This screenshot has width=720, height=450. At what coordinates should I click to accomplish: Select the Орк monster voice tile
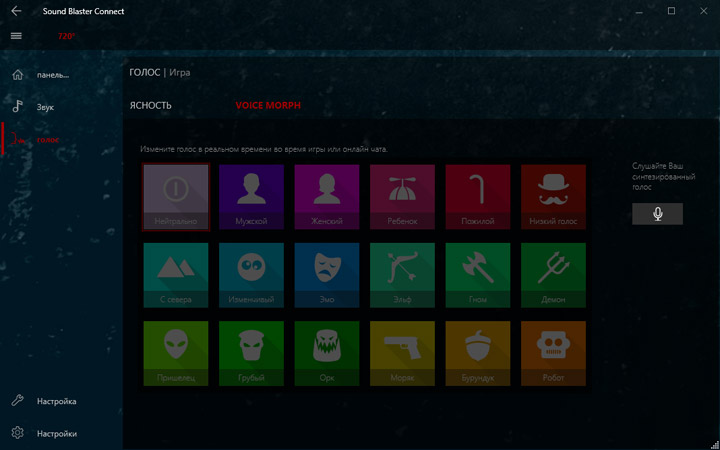tap(326, 353)
